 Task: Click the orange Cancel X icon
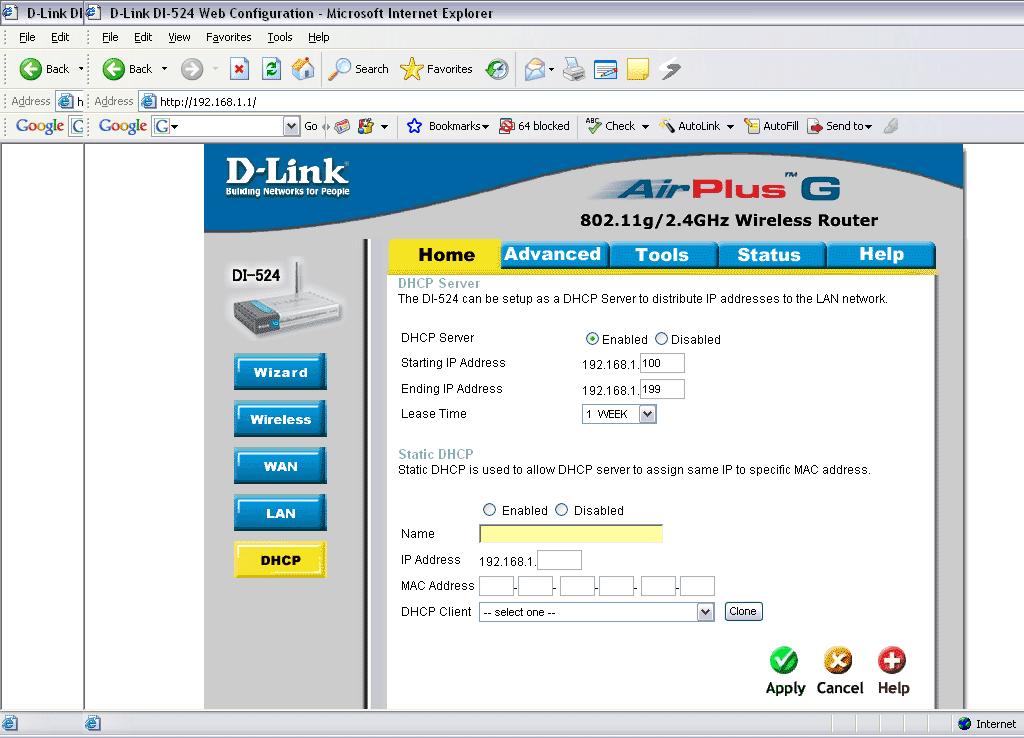tap(838, 660)
